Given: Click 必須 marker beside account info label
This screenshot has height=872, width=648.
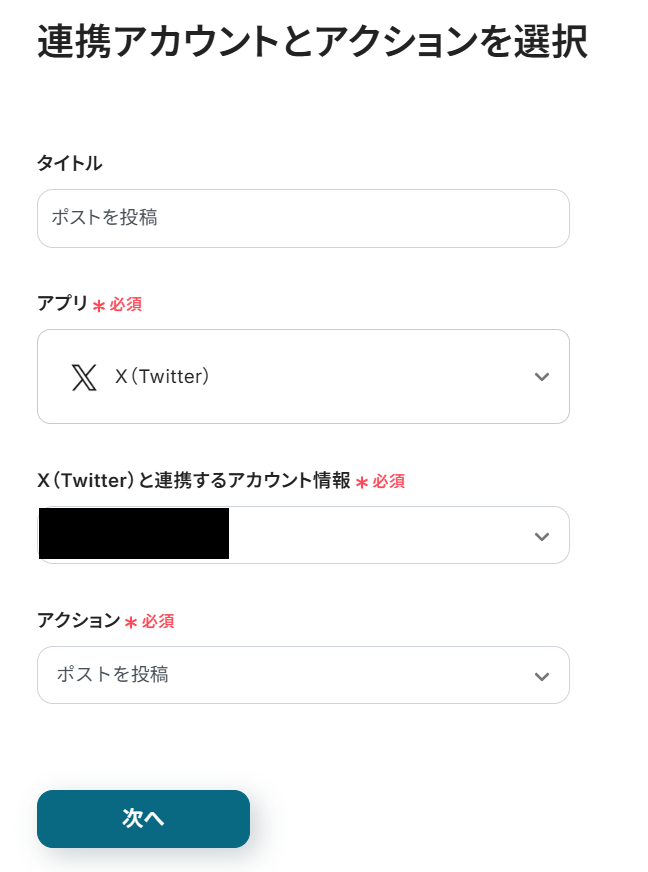Looking at the screenshot, I should click(389, 482).
